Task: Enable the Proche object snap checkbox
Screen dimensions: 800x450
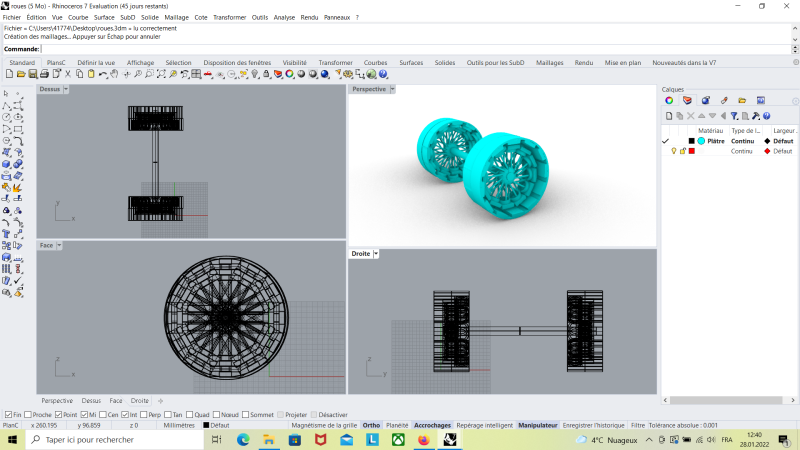Action: 27,414
